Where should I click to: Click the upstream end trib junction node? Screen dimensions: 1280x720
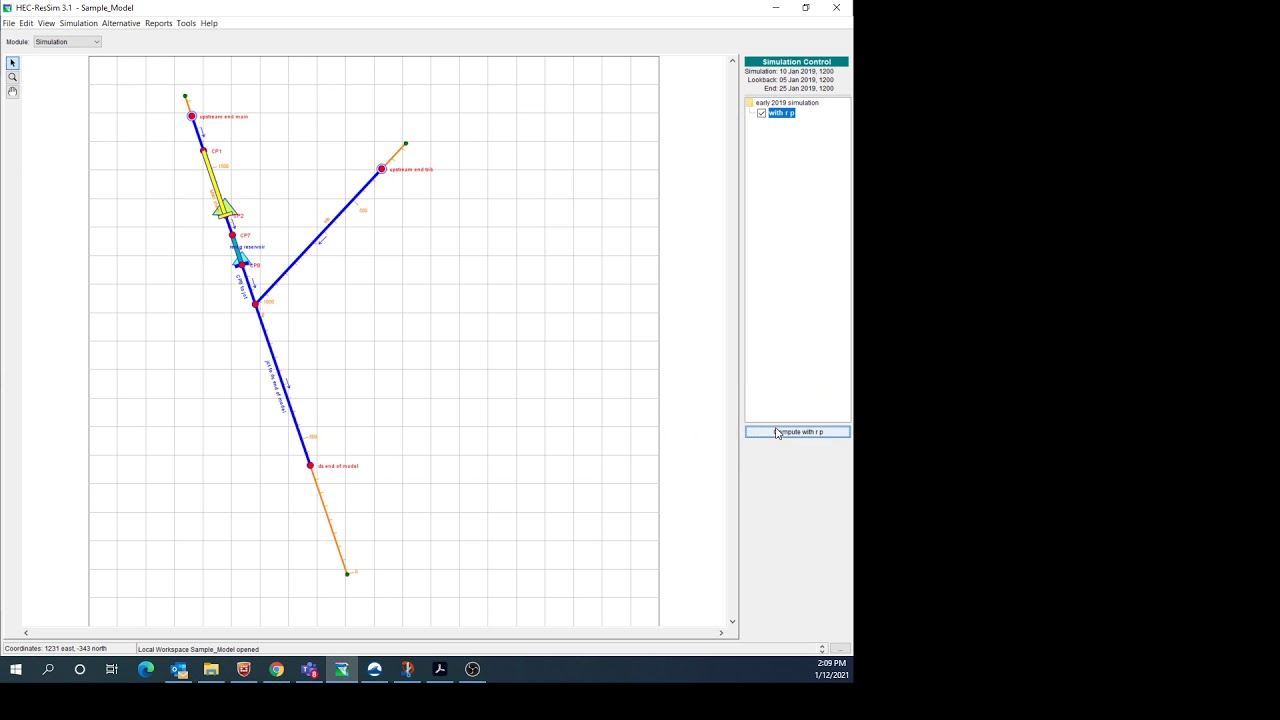(381, 169)
